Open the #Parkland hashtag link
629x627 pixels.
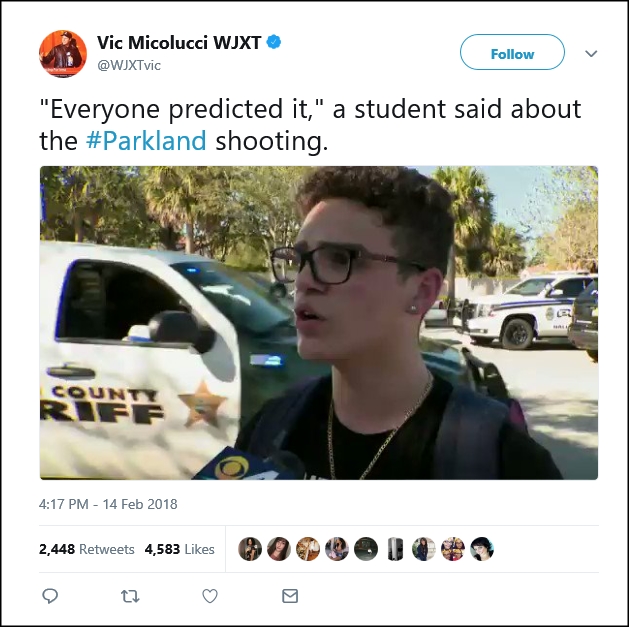(146, 141)
